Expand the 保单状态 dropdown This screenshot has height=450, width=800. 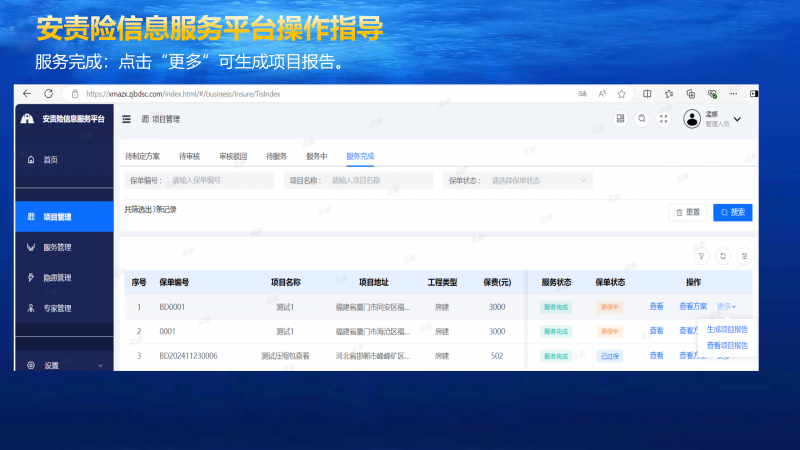point(517,181)
